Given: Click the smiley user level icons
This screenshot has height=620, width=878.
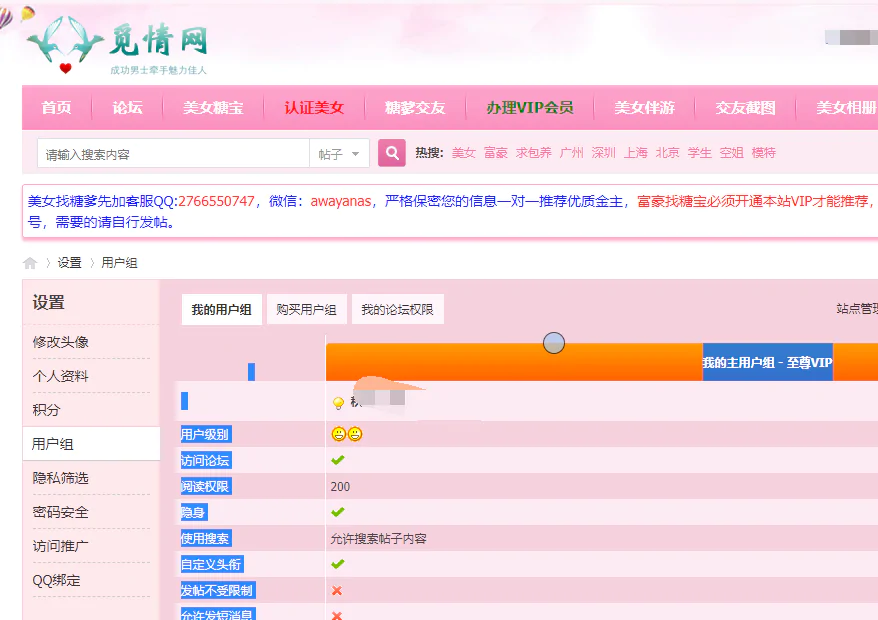Looking at the screenshot, I should [347, 434].
